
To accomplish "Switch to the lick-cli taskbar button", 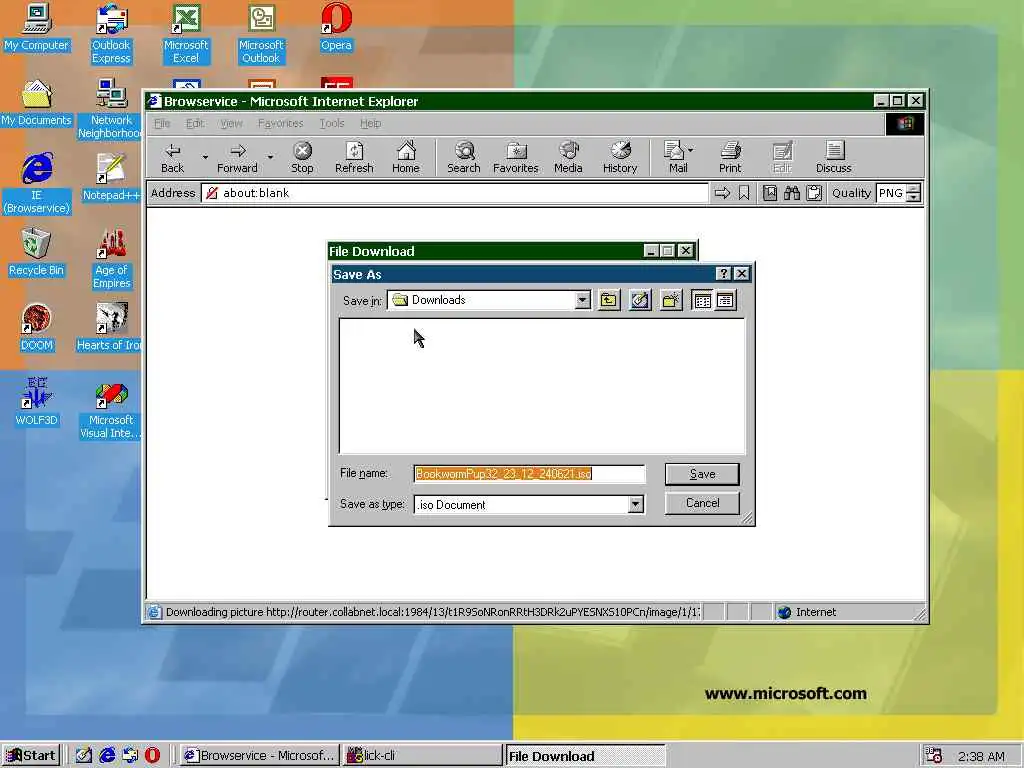I will tap(422, 756).
